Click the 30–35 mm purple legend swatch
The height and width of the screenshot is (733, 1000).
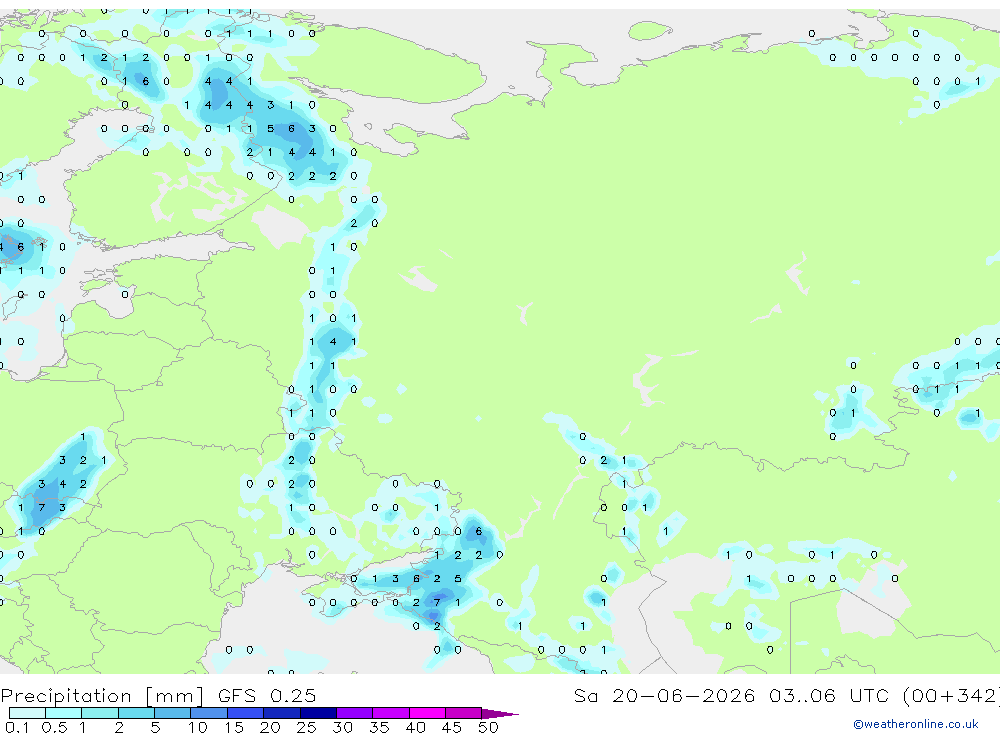pos(355,713)
